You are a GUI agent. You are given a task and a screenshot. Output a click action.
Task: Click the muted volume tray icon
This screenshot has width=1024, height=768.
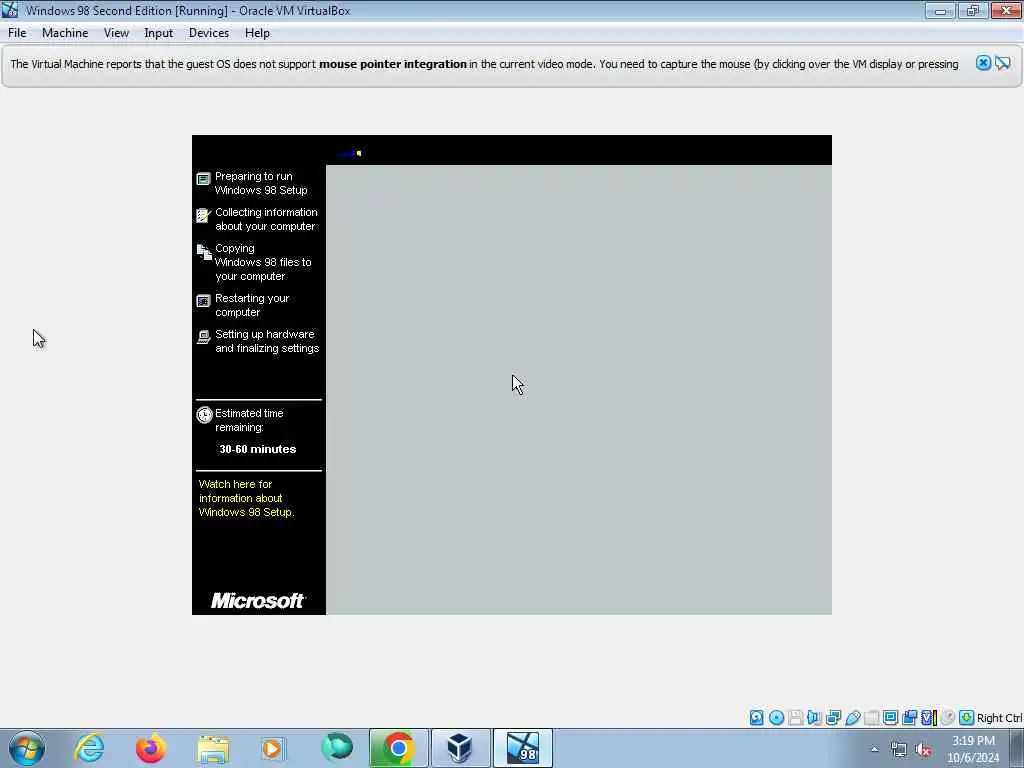923,750
